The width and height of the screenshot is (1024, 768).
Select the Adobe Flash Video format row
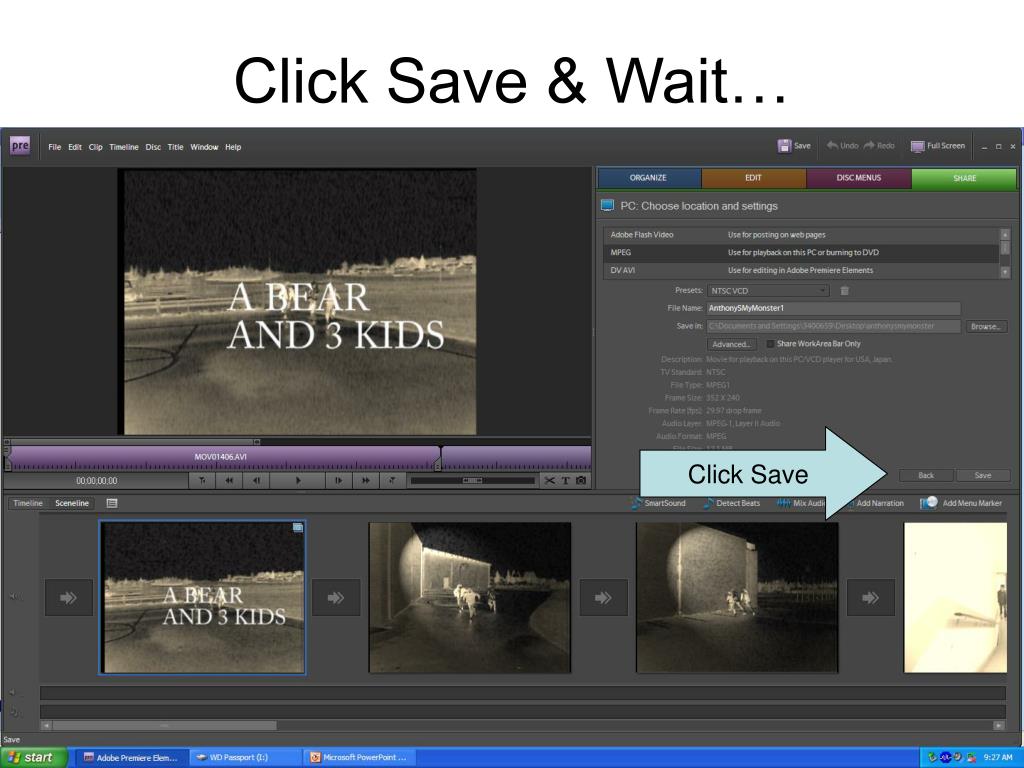(x=801, y=234)
